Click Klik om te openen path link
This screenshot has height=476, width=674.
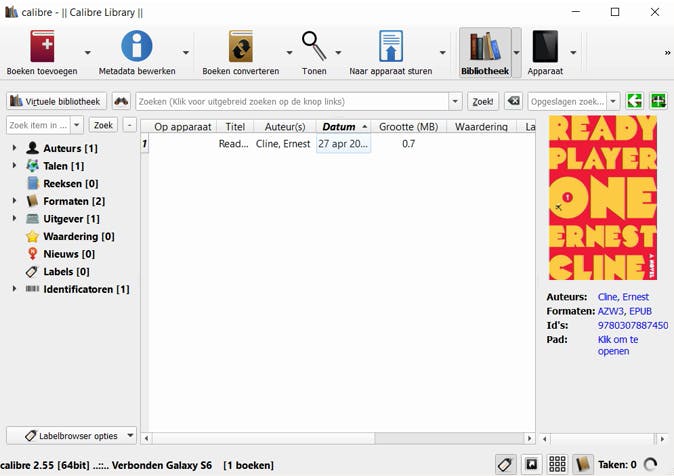(x=618, y=345)
